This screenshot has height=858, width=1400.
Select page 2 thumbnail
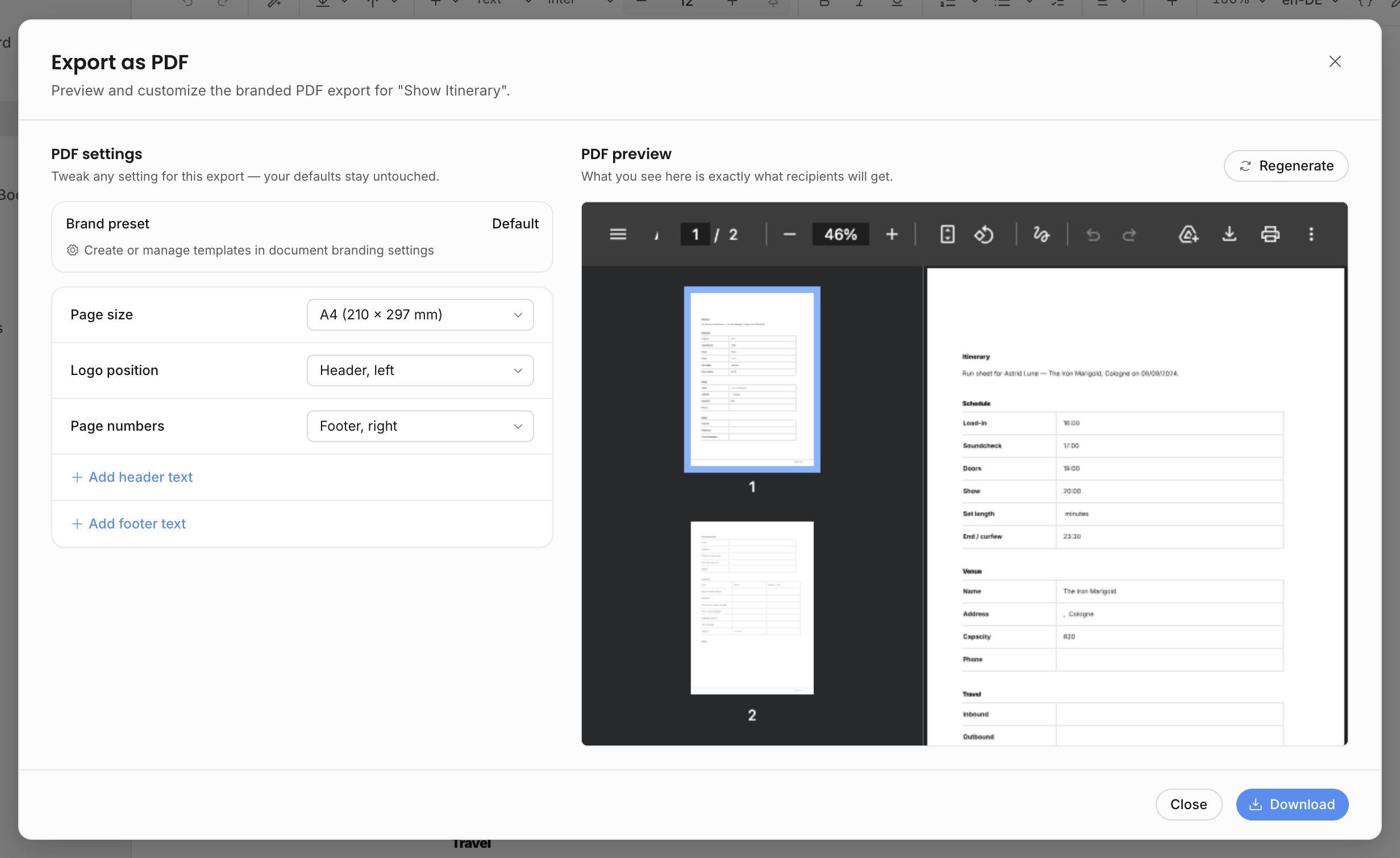coord(752,607)
